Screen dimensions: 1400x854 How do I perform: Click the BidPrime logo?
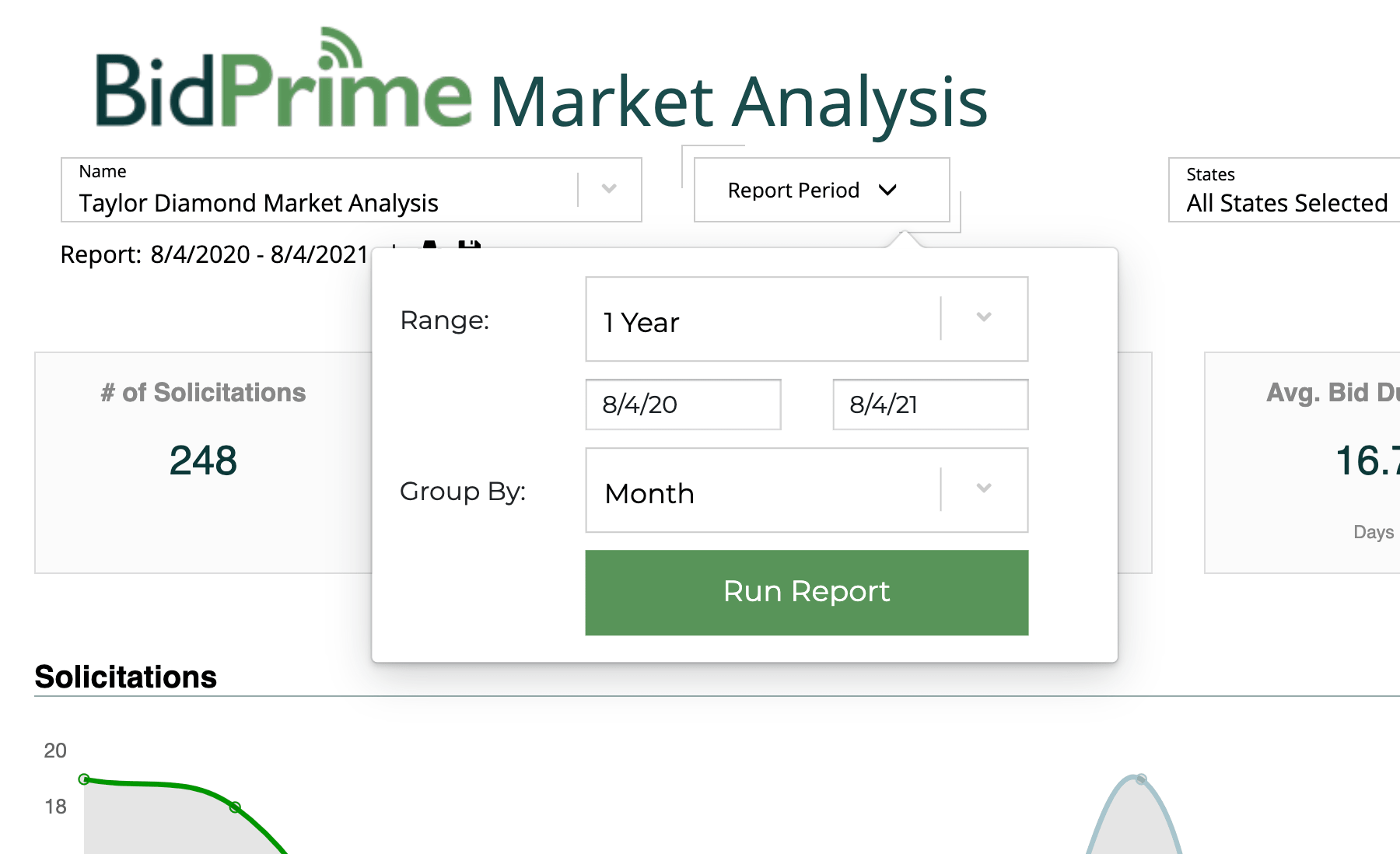[x=283, y=86]
